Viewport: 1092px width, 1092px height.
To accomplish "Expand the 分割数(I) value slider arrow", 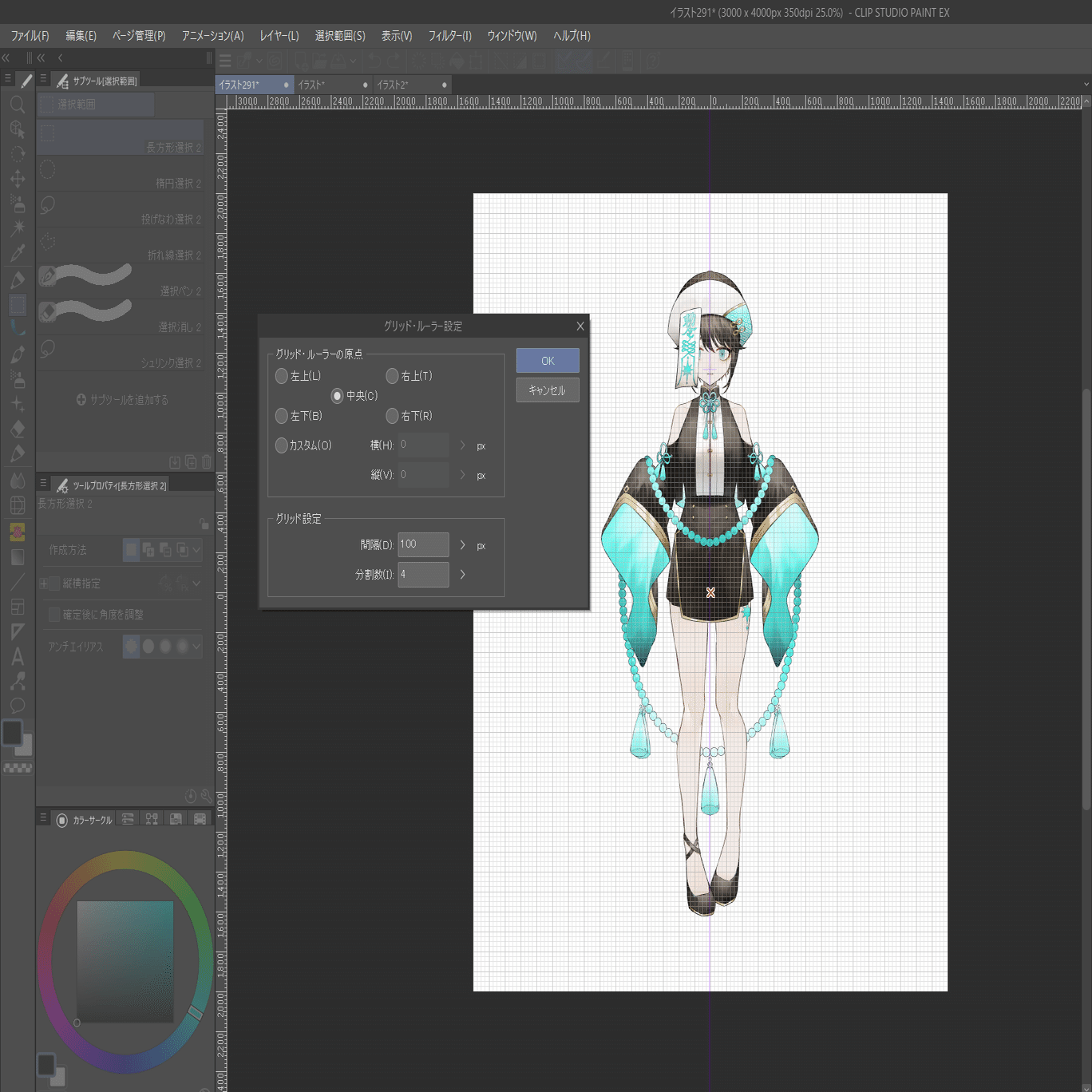I will click(462, 575).
